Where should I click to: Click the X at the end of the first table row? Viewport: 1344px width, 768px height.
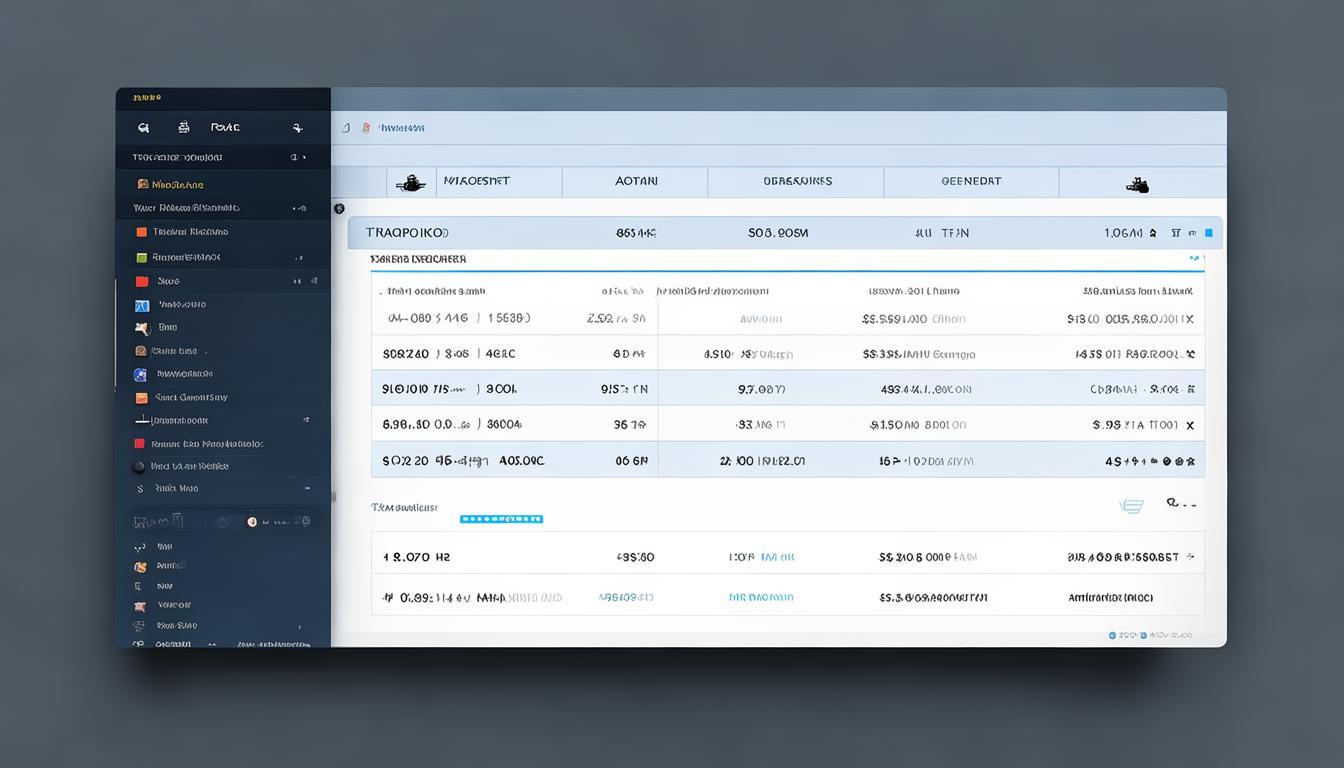pyautogui.click(x=1188, y=320)
